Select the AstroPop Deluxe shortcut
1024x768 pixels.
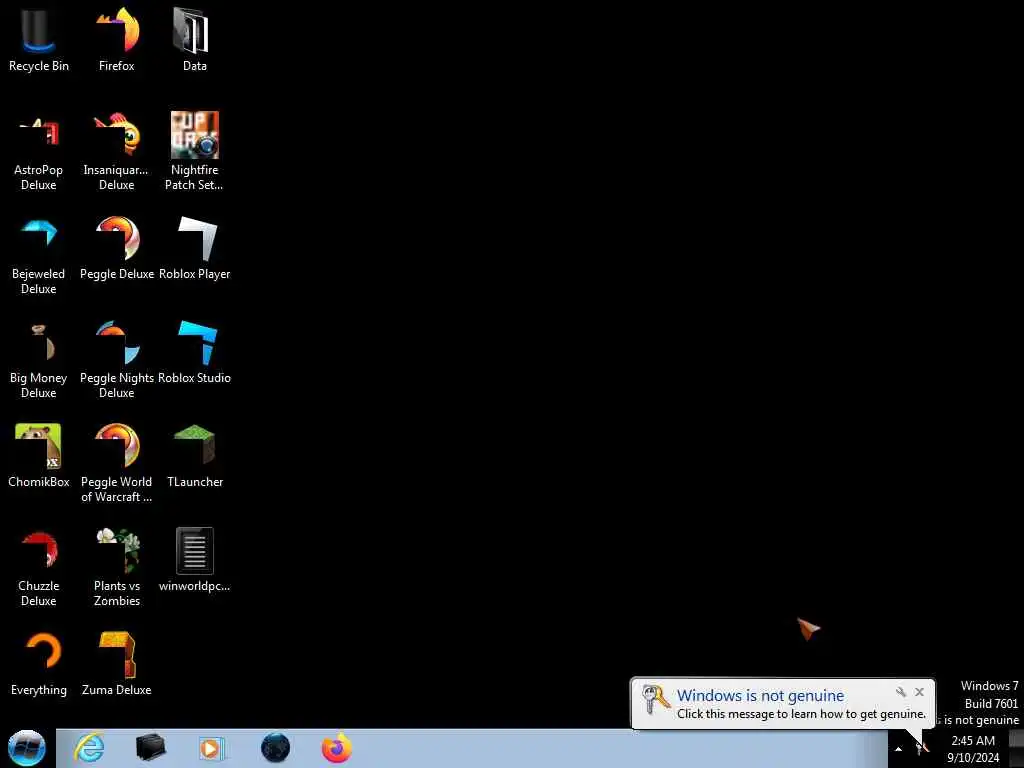(39, 151)
